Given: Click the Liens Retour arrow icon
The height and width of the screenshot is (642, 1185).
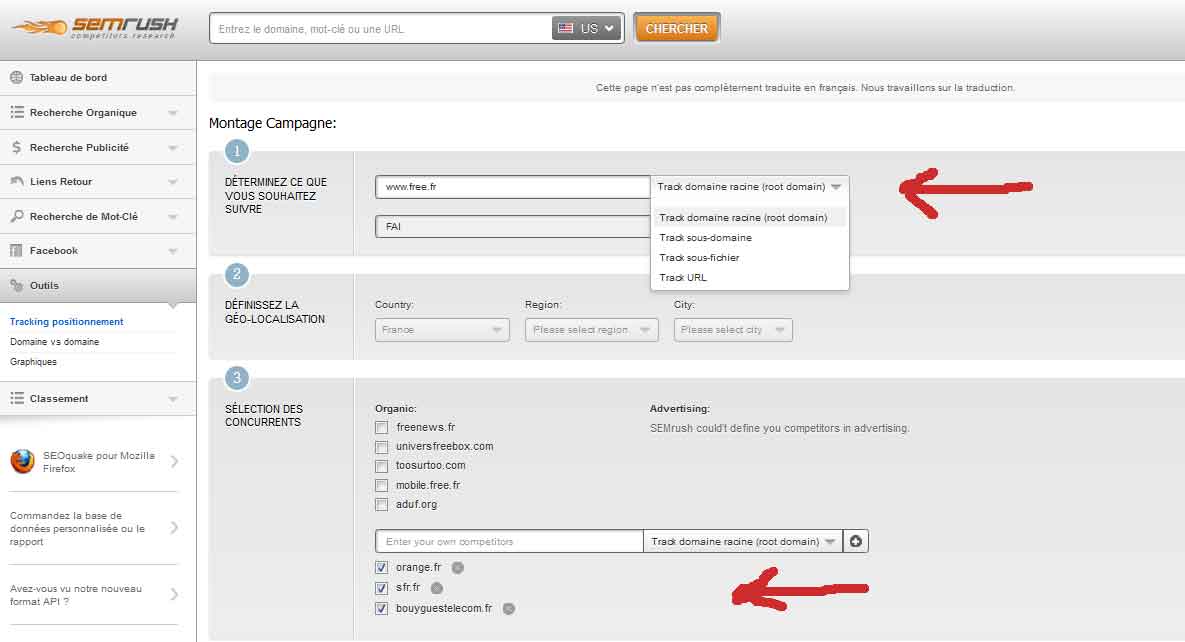Looking at the screenshot, I should (17, 181).
